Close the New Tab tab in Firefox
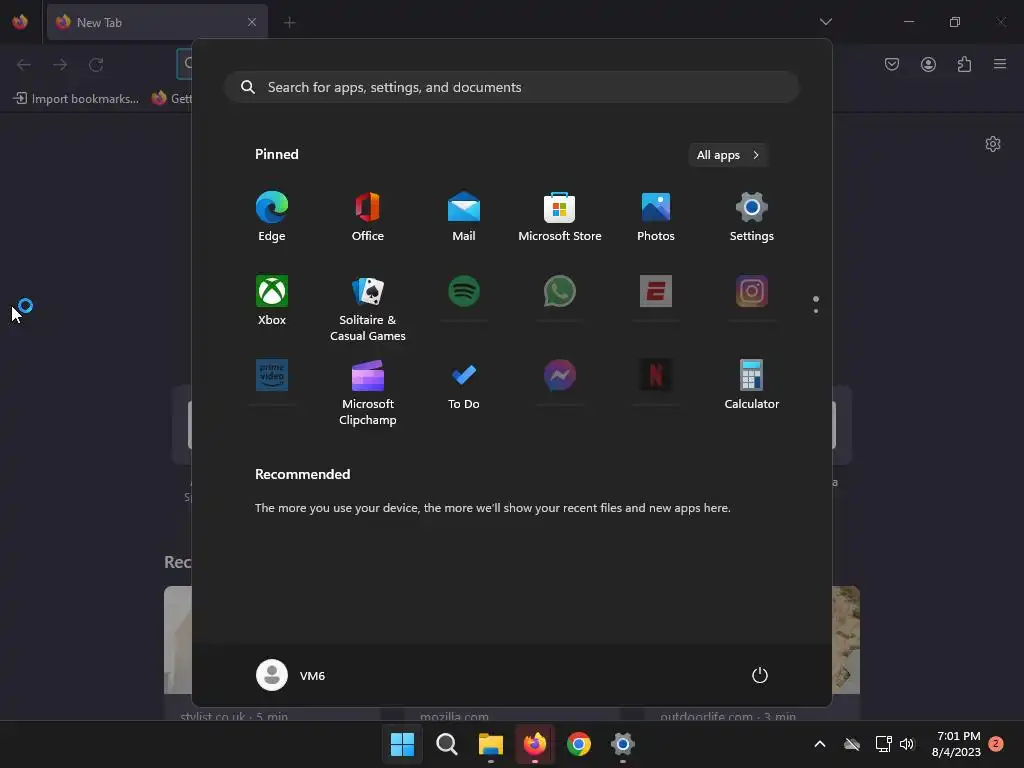 pyautogui.click(x=251, y=22)
